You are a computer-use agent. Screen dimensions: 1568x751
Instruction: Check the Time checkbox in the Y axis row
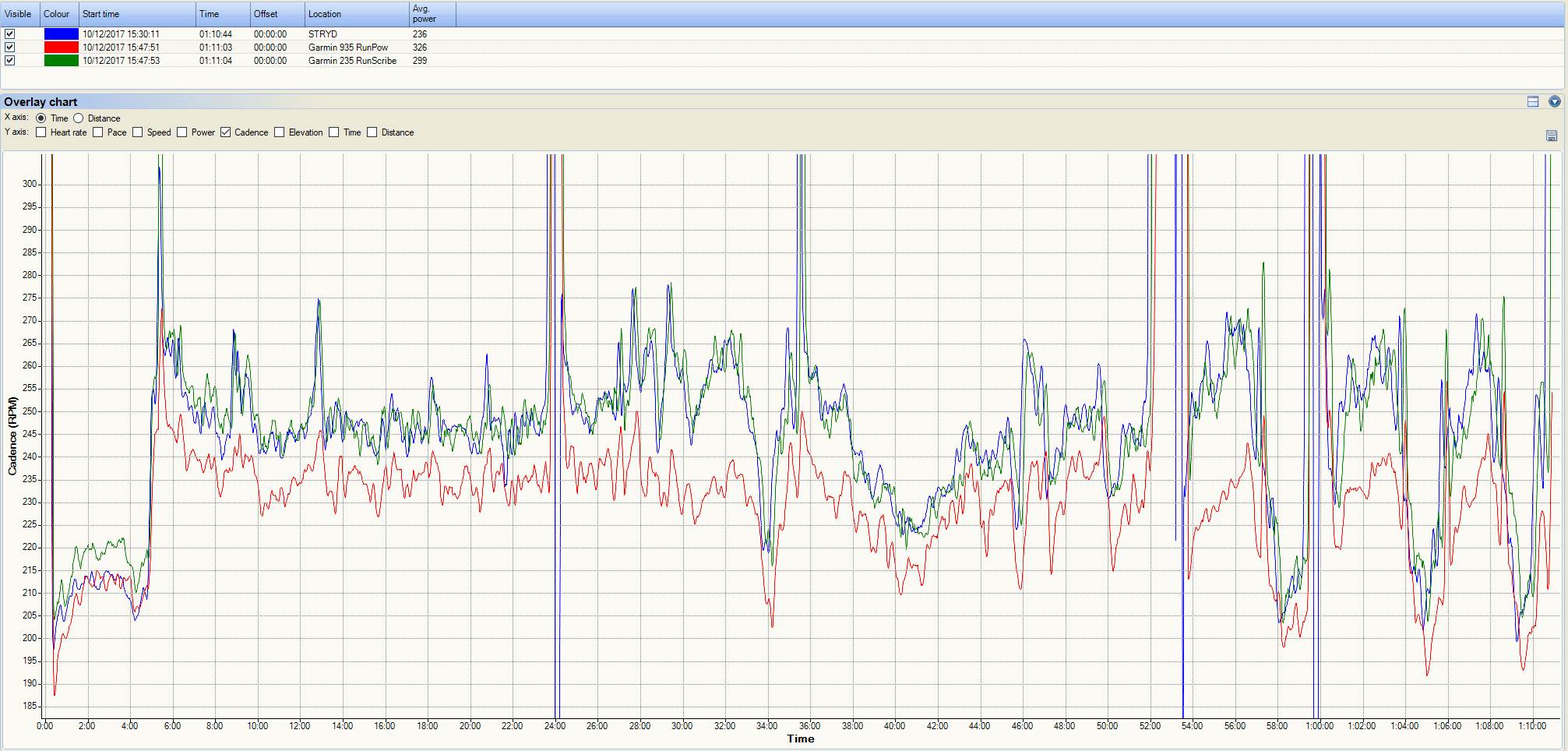pos(334,132)
